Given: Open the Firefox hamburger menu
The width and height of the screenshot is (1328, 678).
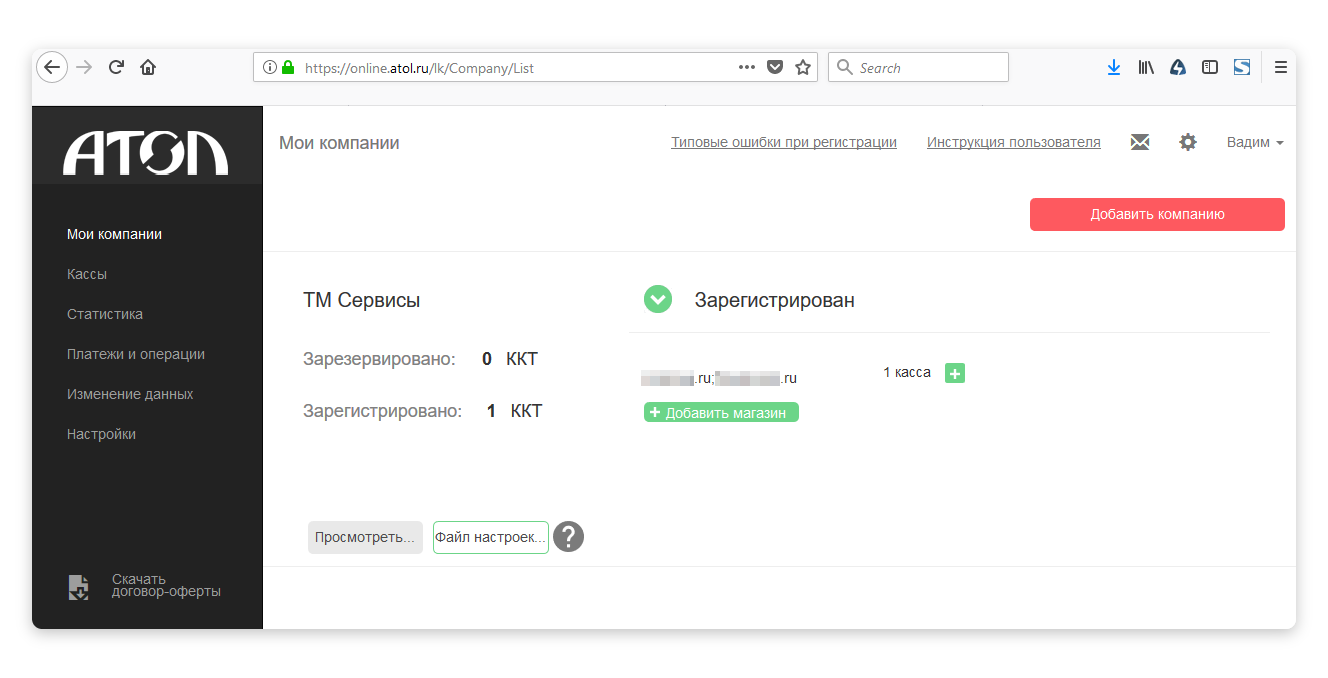Looking at the screenshot, I should tap(1281, 67).
